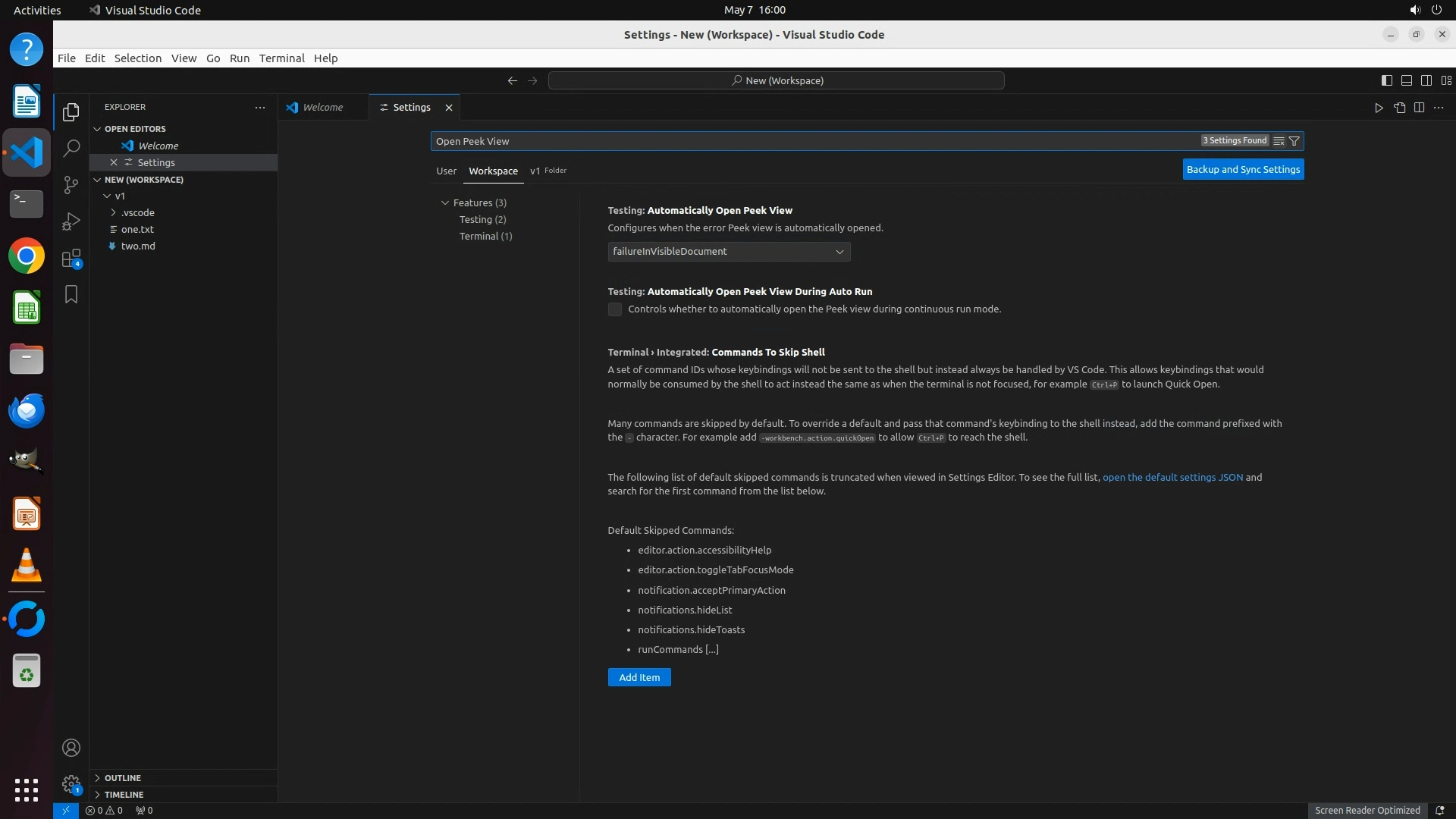This screenshot has width=1456, height=819.
Task: Open the Run and Debug view
Action: click(71, 221)
